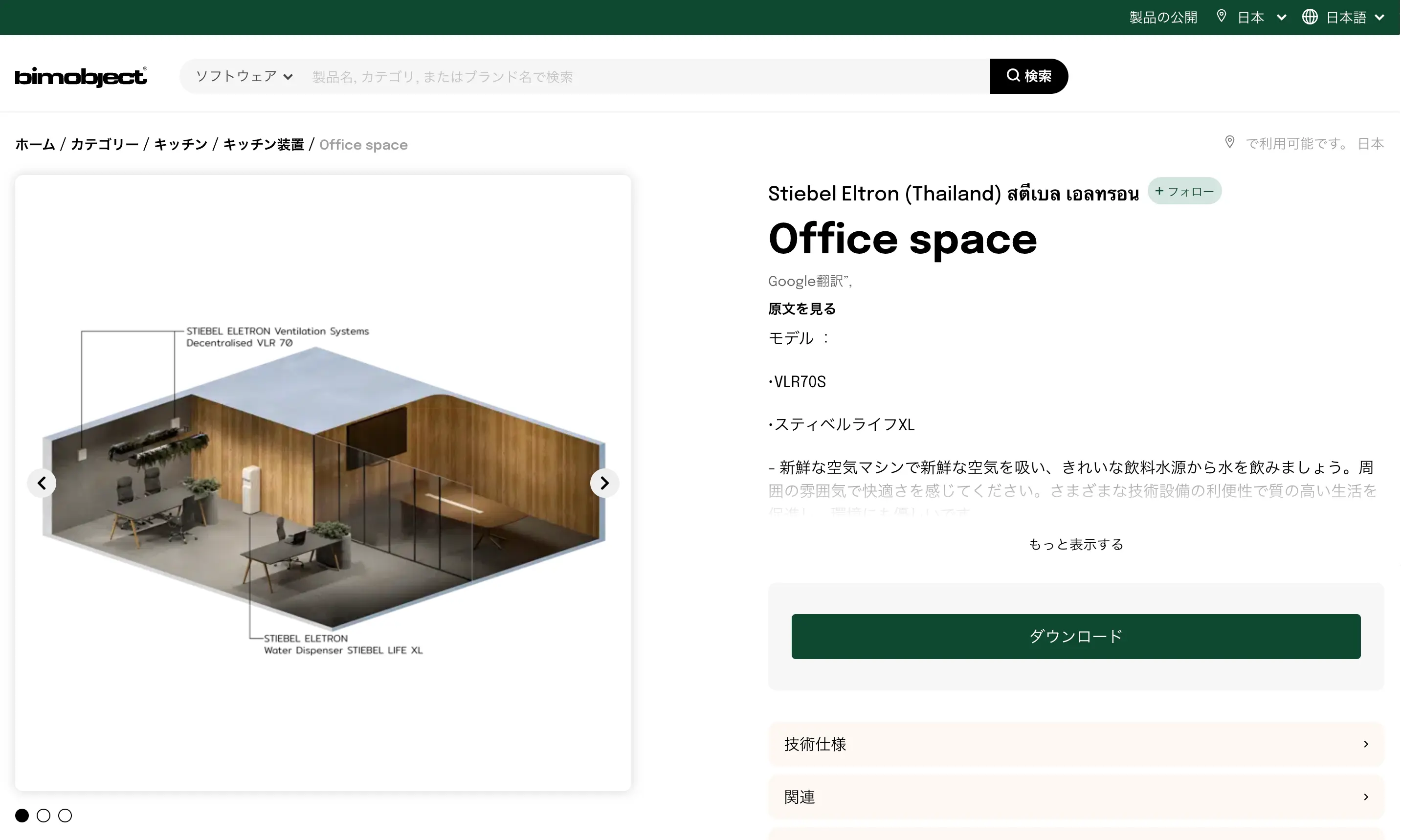Select the second carousel dot
The image size is (1401, 840).
pyautogui.click(x=44, y=815)
